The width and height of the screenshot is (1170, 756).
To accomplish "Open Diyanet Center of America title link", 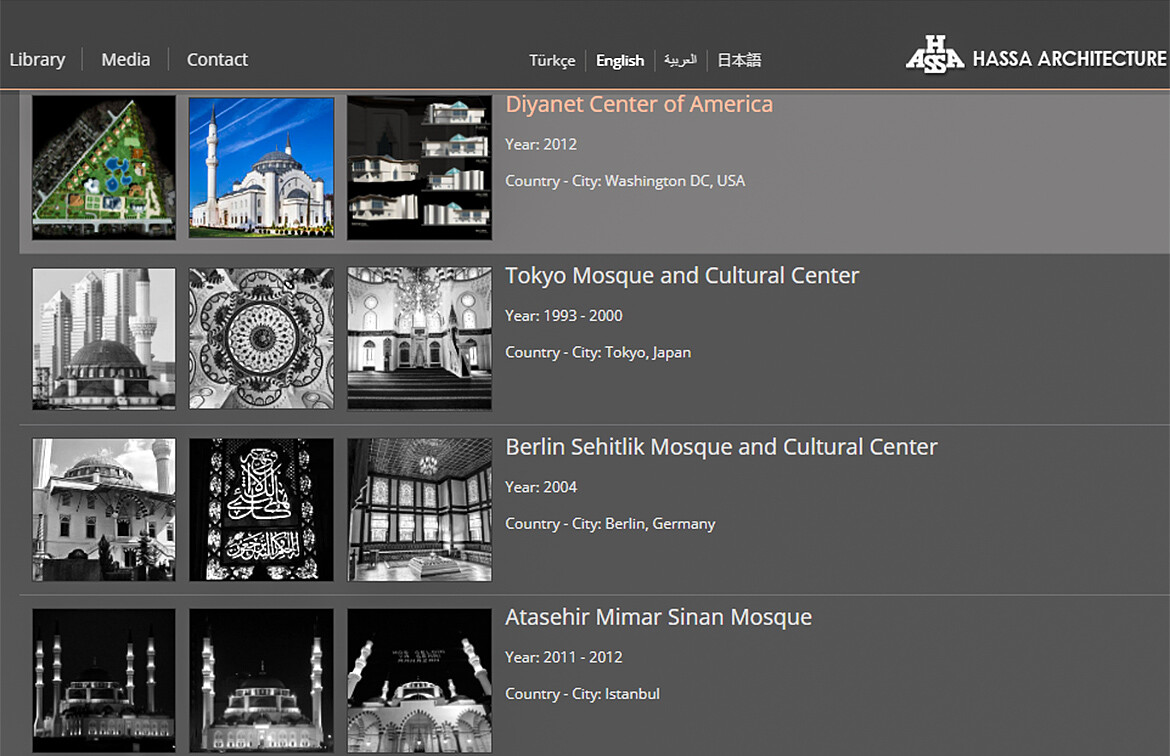I will [639, 104].
